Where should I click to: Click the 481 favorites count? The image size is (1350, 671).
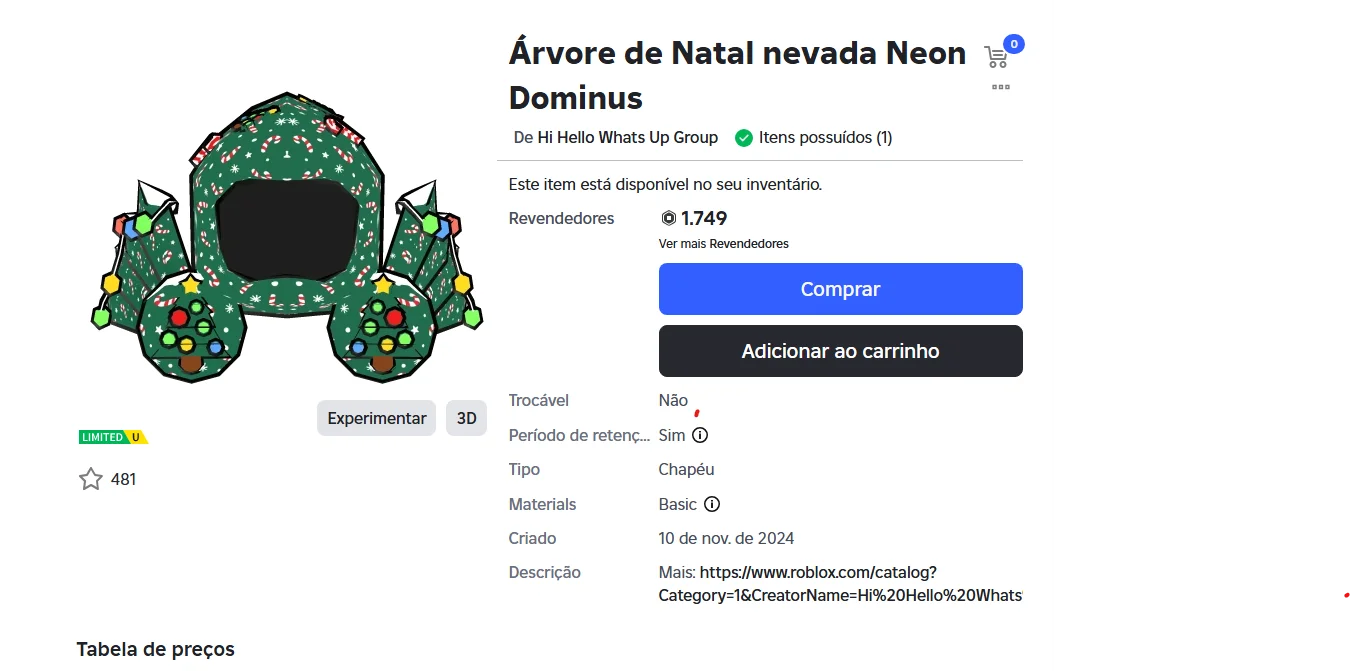coord(123,479)
